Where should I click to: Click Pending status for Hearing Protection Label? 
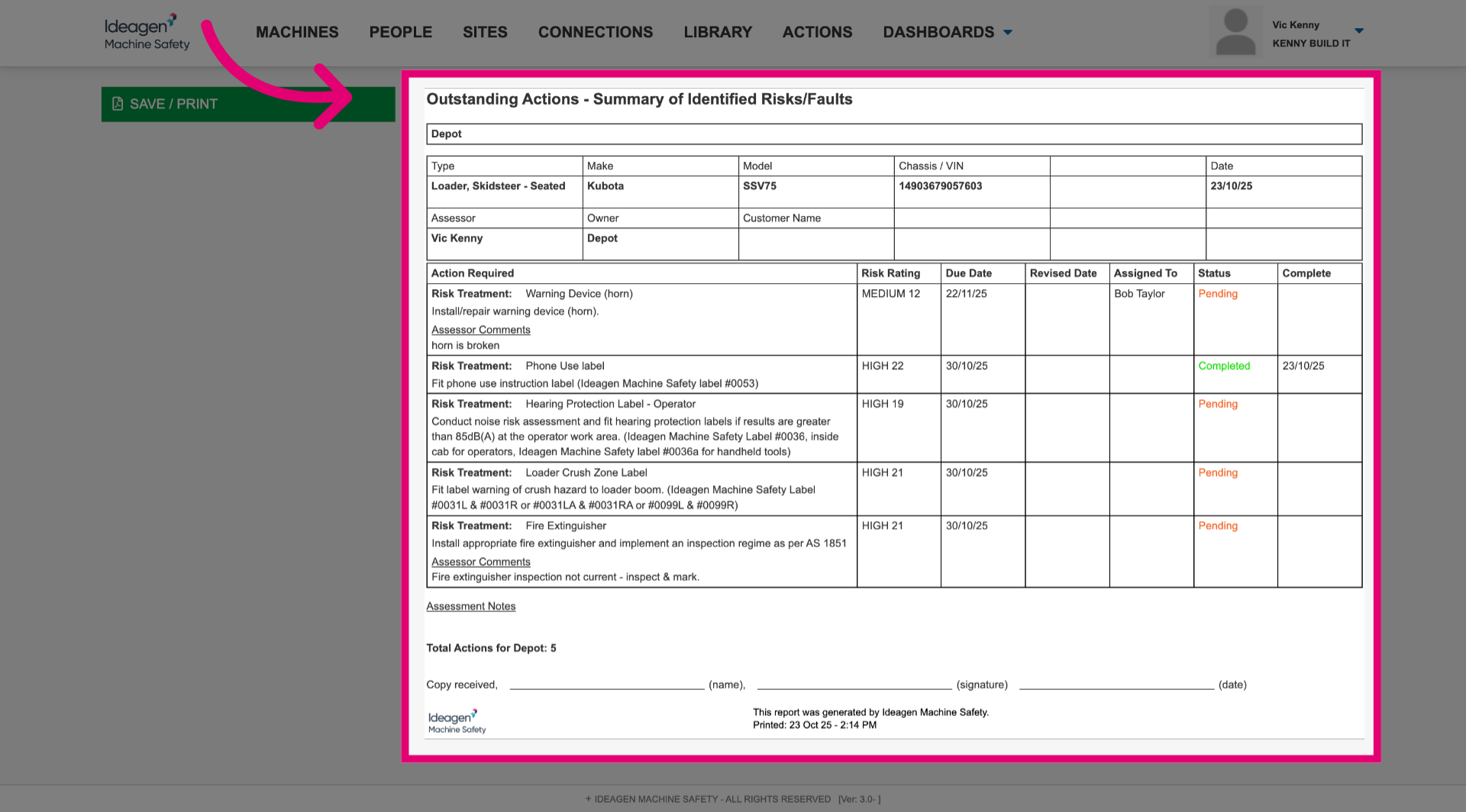click(1218, 404)
